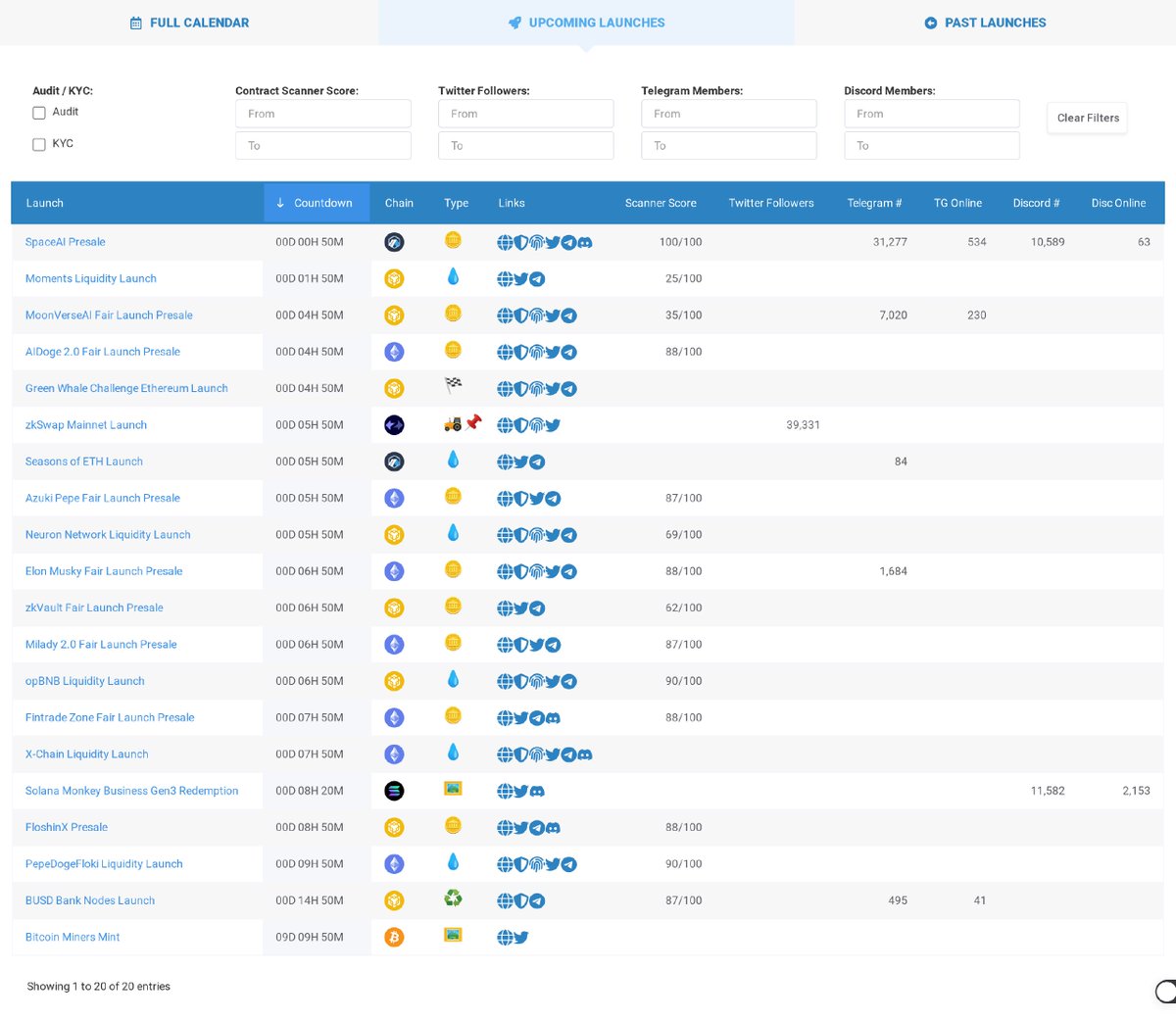1176x1020 pixels.
Task: Click the Telegram Members From input field
Action: pyautogui.click(x=728, y=114)
